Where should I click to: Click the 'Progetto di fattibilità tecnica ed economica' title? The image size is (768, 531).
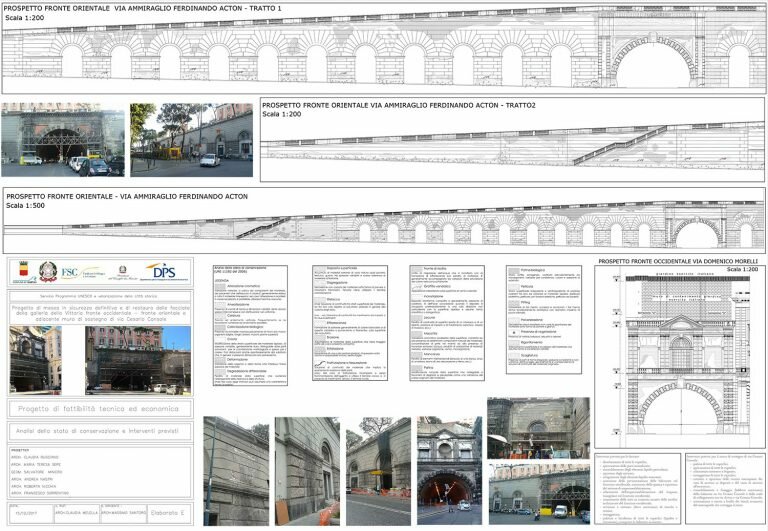[x=100, y=409]
